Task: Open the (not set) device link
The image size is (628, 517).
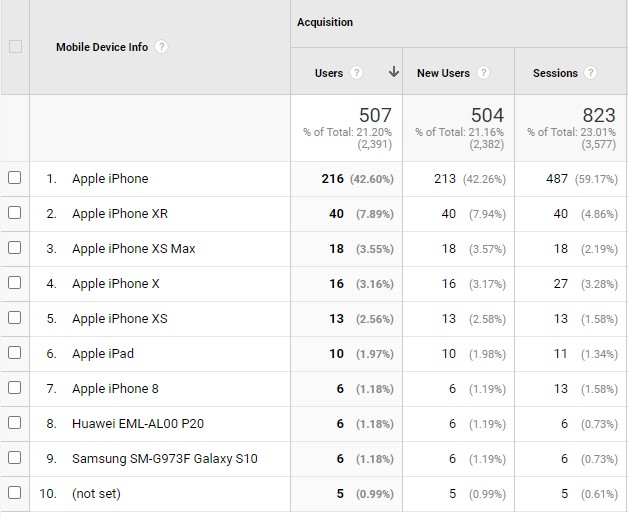Action: click(96, 493)
